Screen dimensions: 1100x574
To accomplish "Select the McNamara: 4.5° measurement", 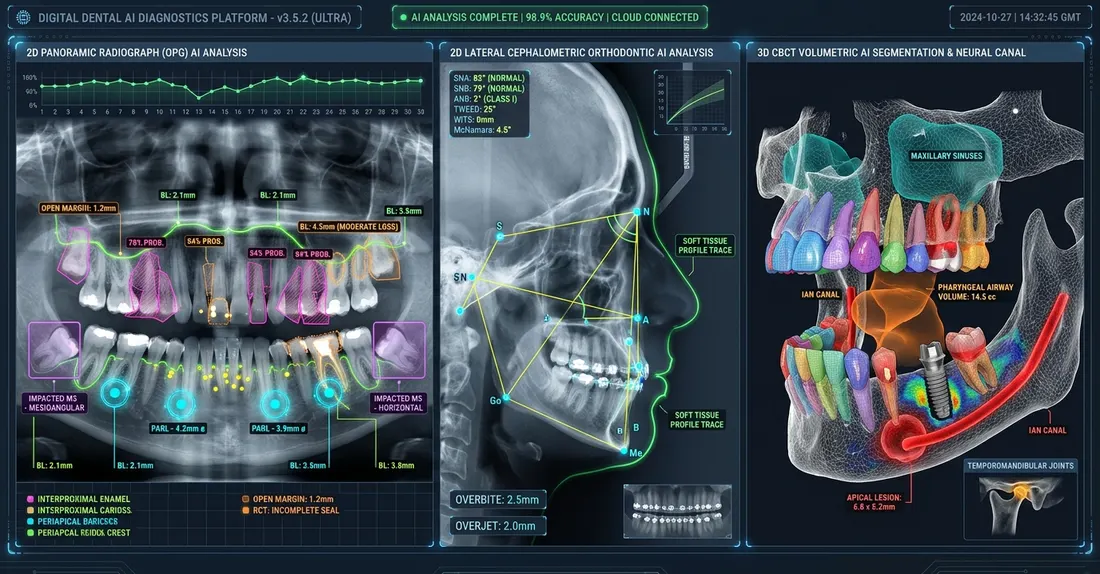I will pyautogui.click(x=482, y=130).
